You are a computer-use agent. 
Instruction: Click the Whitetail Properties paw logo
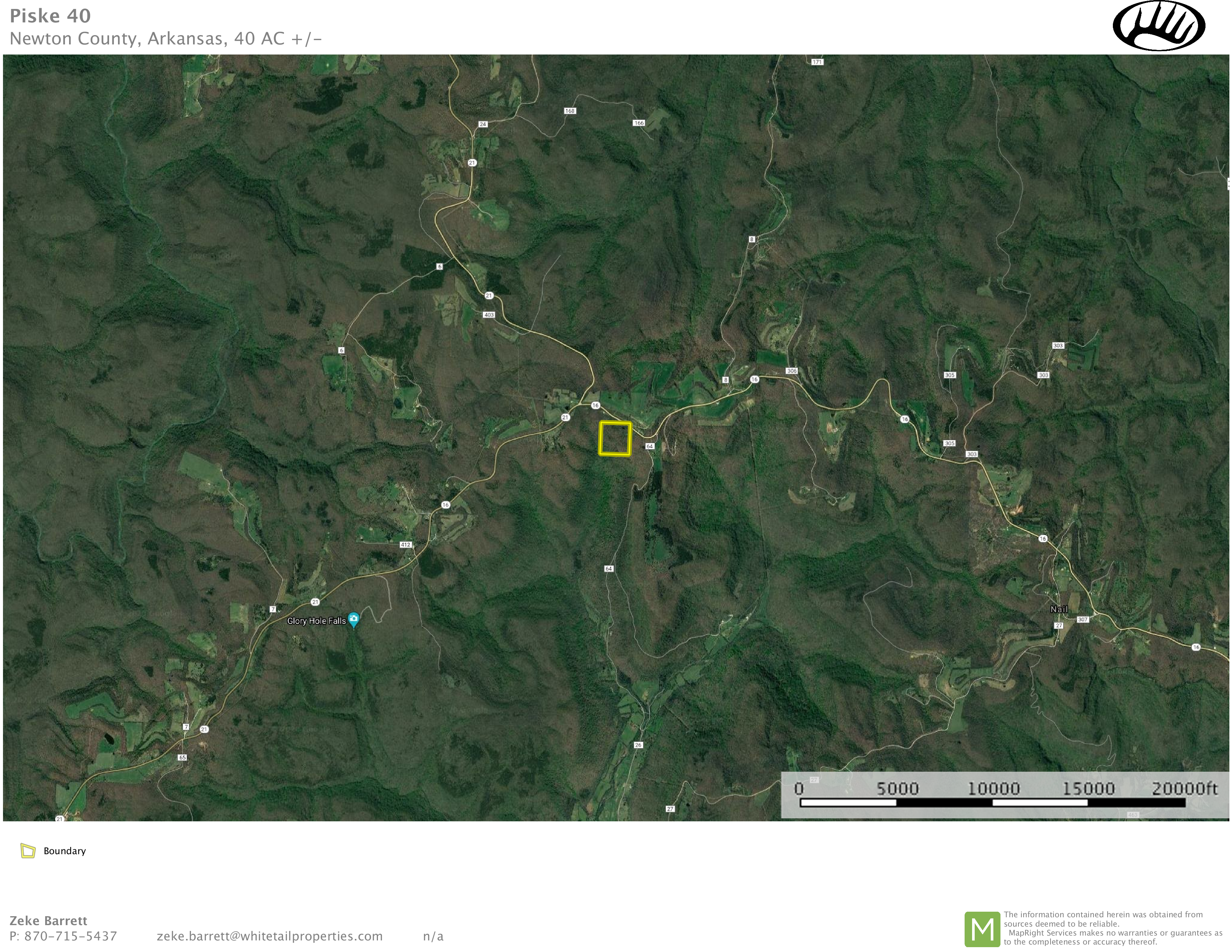click(1159, 26)
